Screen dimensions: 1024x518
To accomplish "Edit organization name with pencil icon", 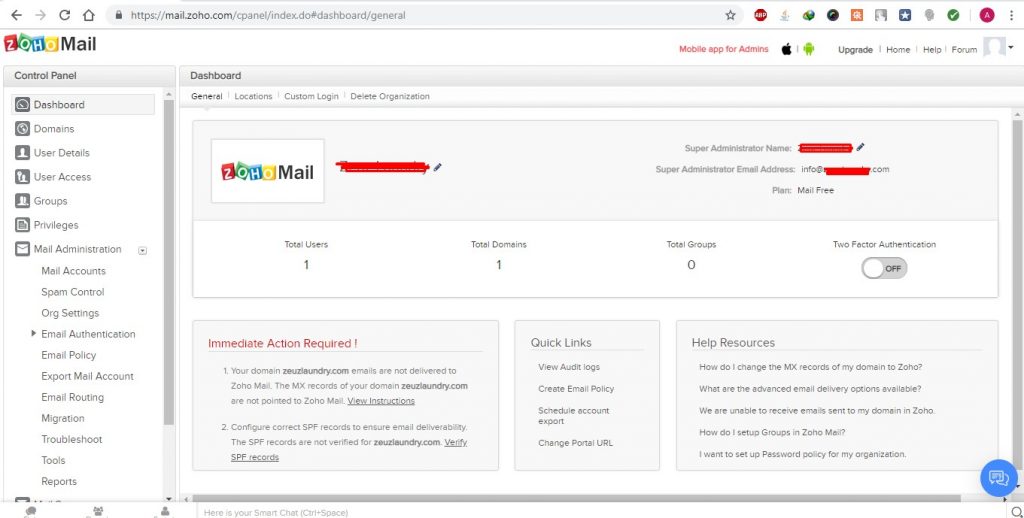I will pos(438,167).
